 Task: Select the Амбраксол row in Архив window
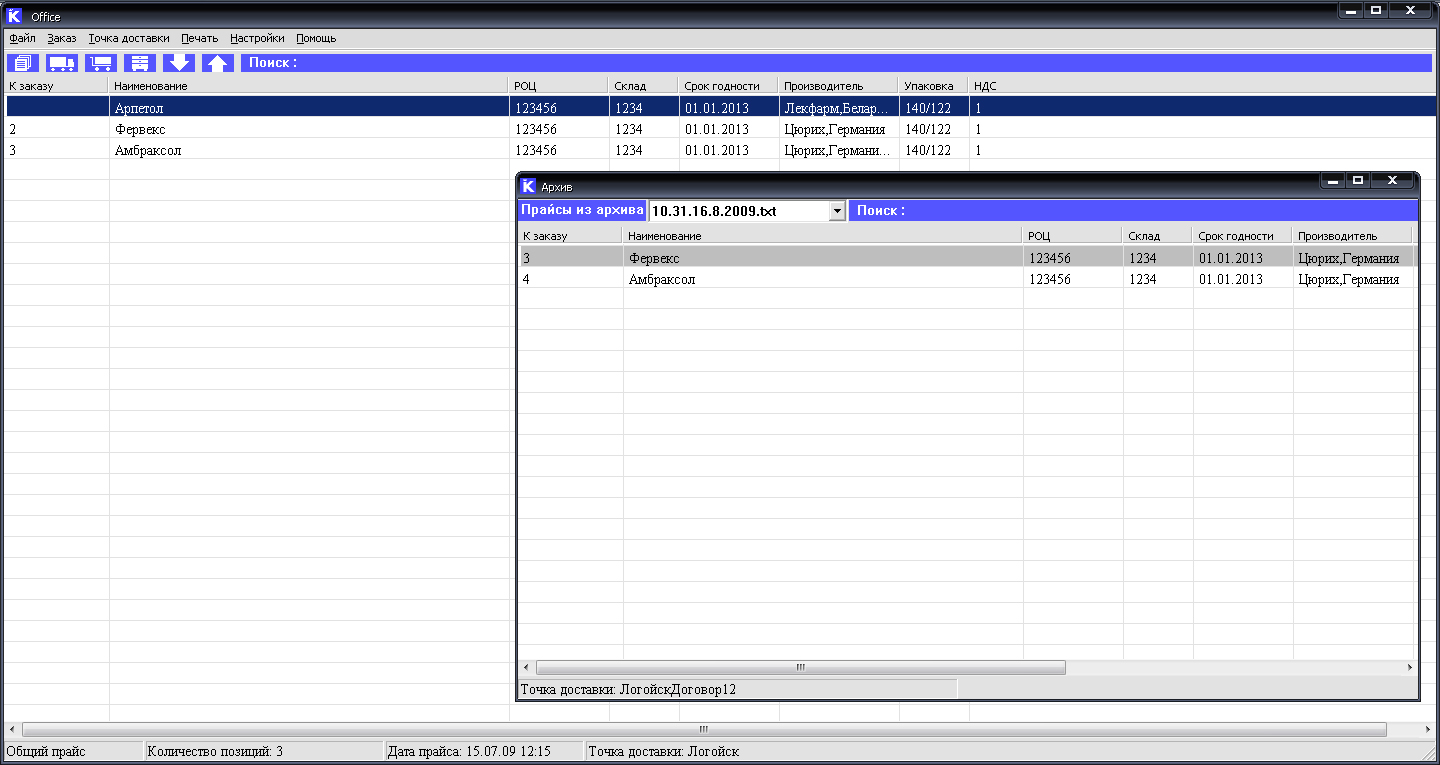(x=967, y=280)
